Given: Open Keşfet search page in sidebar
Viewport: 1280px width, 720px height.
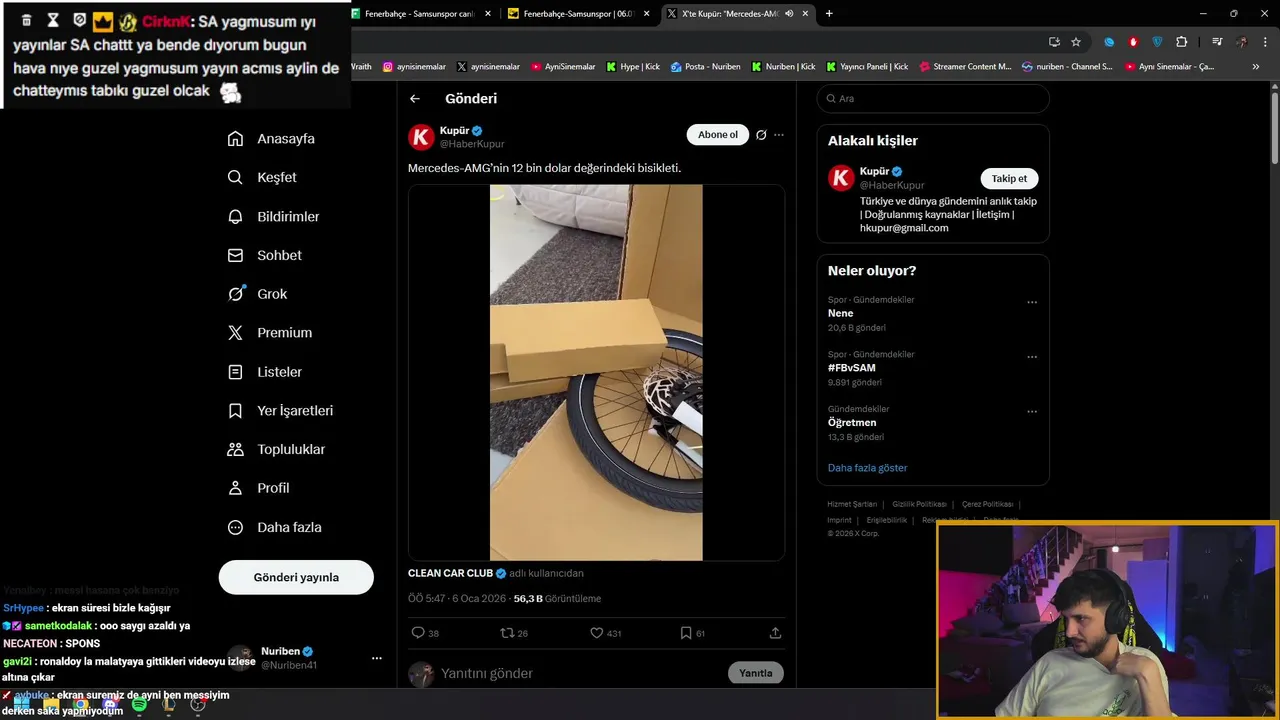Looking at the screenshot, I should (x=263, y=177).
